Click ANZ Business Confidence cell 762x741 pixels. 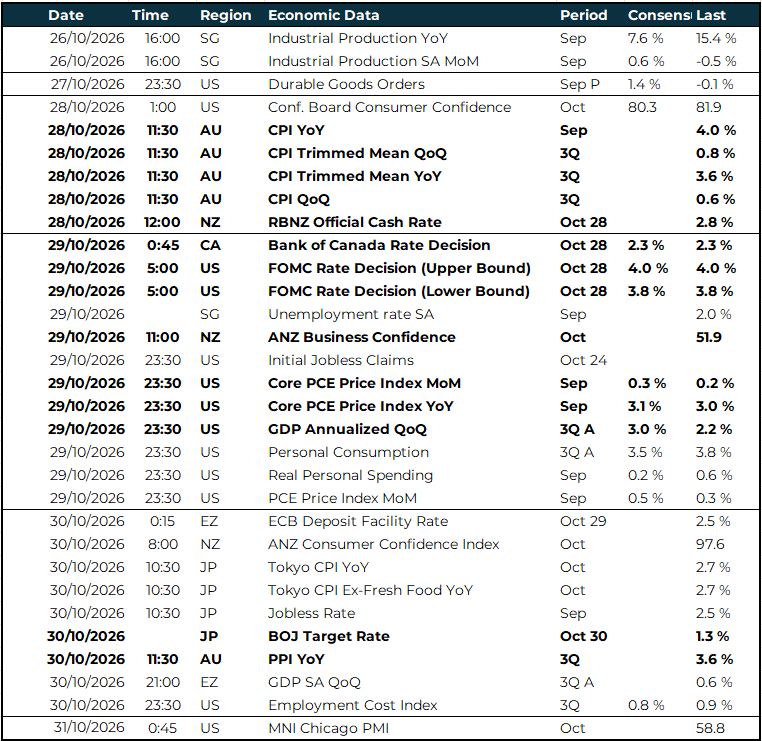(x=362, y=337)
